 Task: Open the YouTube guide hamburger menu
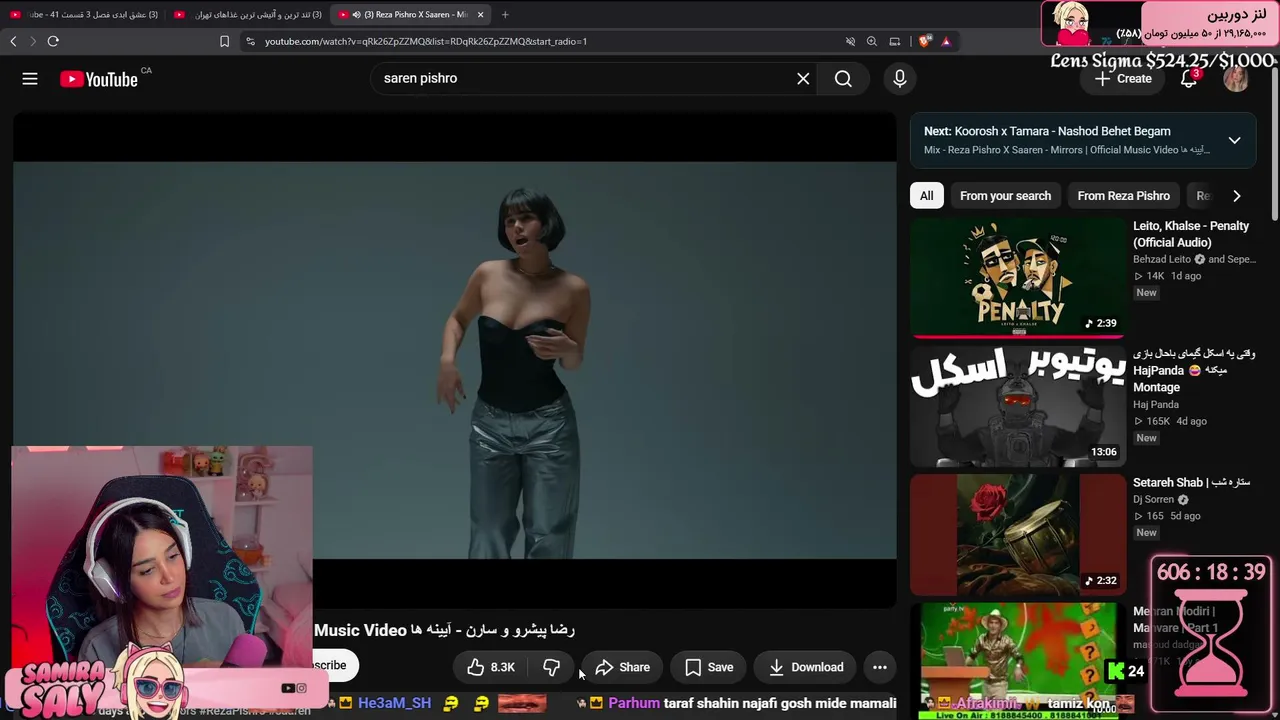[x=30, y=79]
